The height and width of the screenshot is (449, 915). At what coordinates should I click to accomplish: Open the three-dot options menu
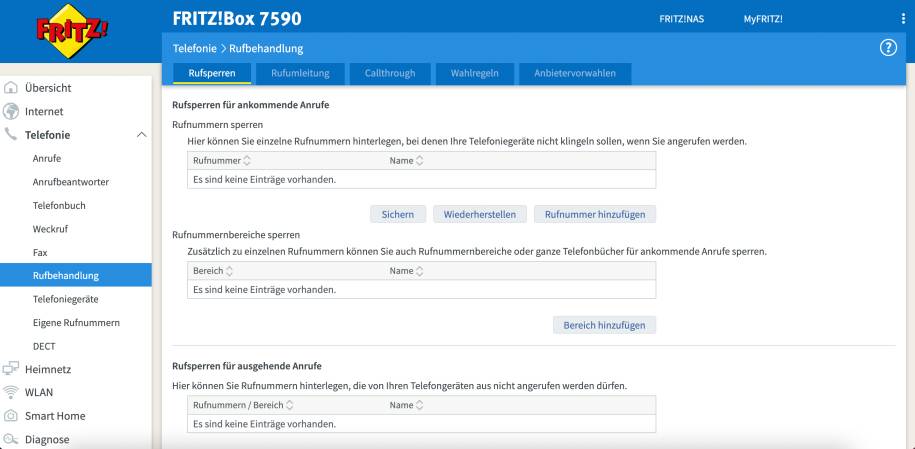pos(903,19)
